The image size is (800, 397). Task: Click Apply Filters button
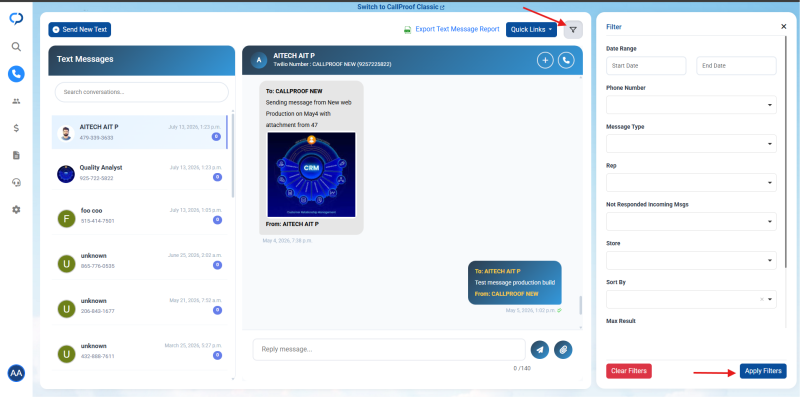763,371
